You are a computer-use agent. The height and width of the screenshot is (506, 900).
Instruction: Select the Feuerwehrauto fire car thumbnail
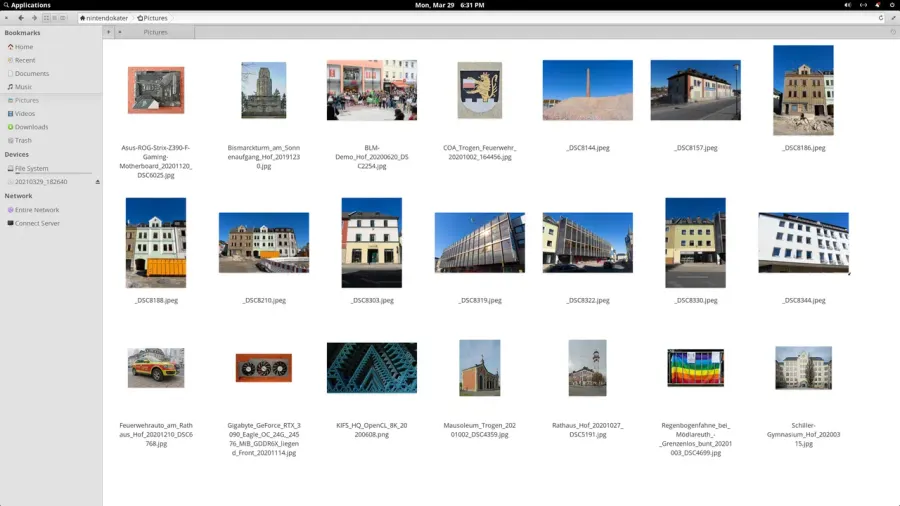coord(156,368)
